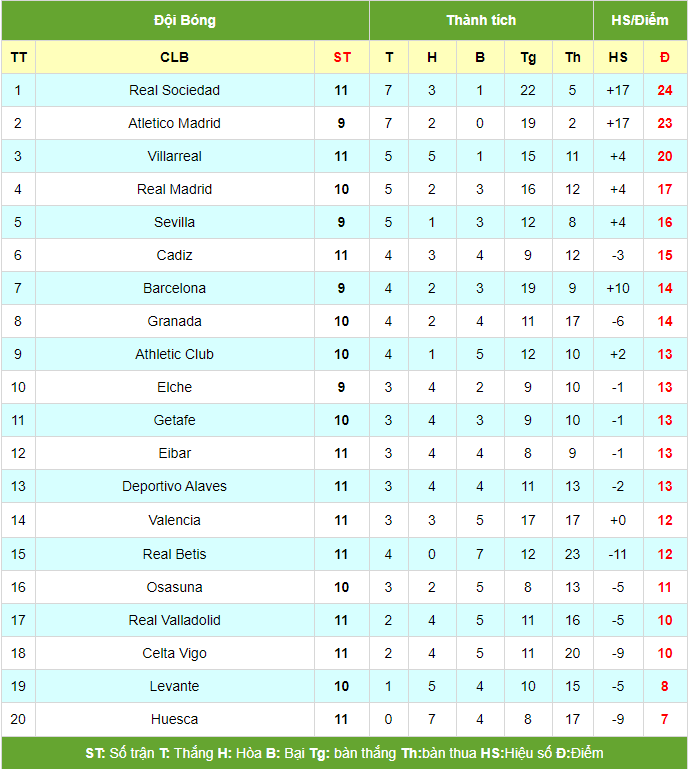The height and width of the screenshot is (769, 688).
Task: Click the Real Sociedad team name
Action: tap(174, 90)
